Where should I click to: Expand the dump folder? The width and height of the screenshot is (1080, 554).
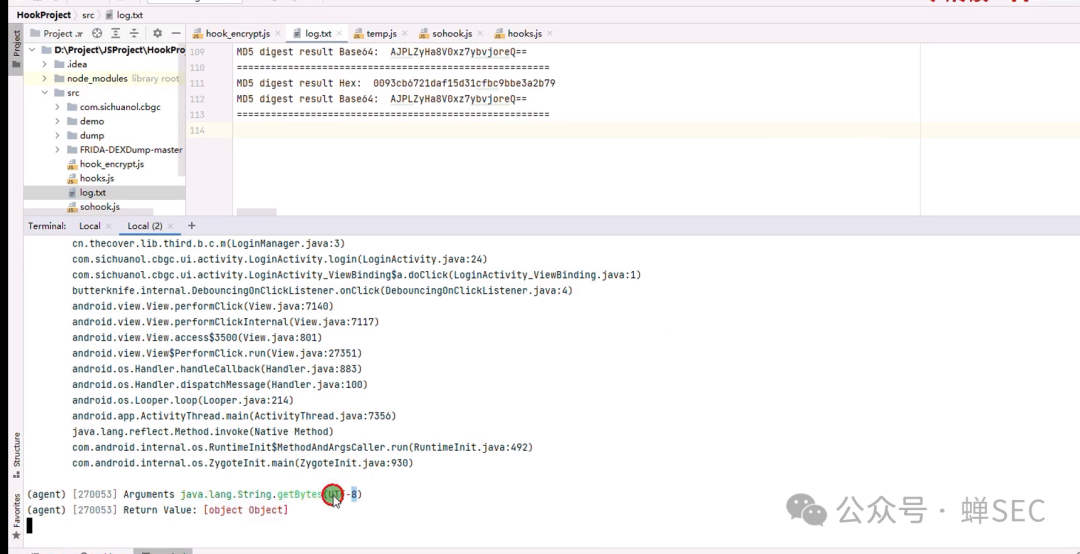57,135
